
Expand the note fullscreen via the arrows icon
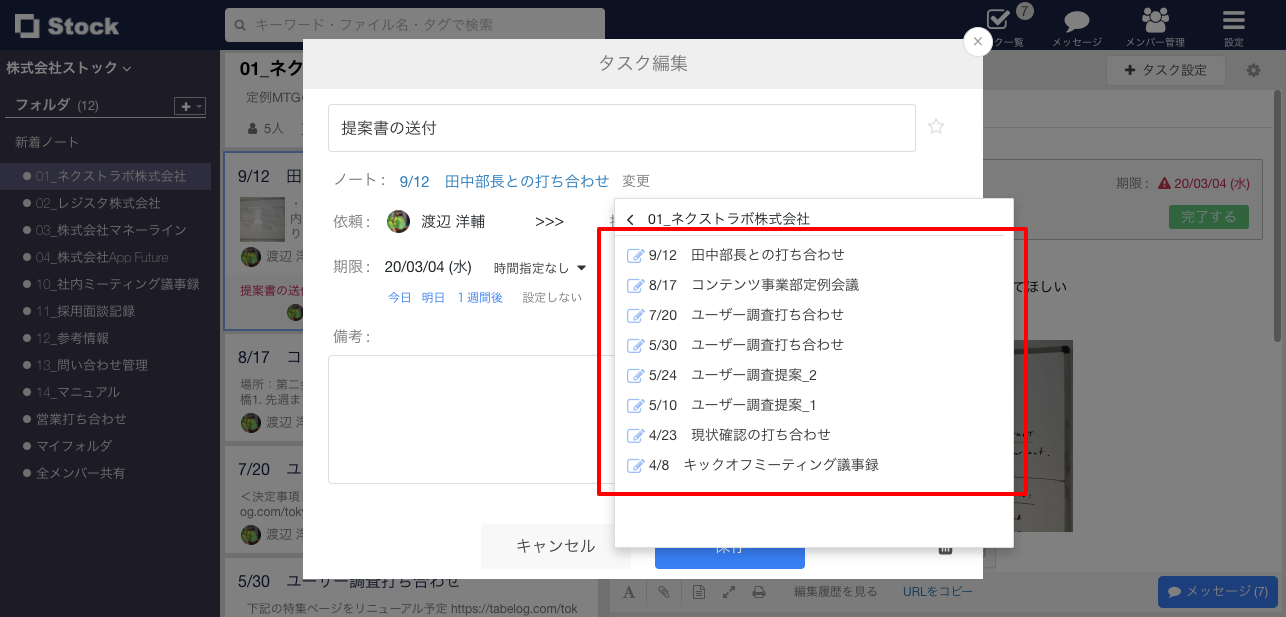coord(727,592)
